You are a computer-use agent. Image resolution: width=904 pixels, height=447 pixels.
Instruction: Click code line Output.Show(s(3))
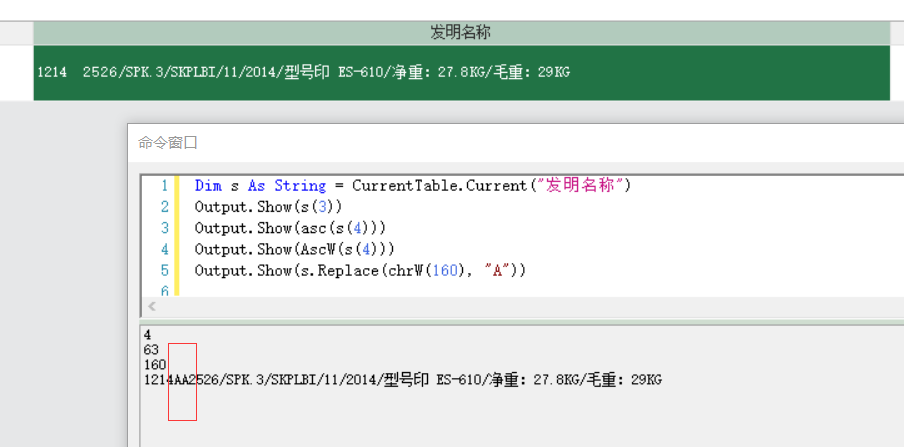[269, 206]
